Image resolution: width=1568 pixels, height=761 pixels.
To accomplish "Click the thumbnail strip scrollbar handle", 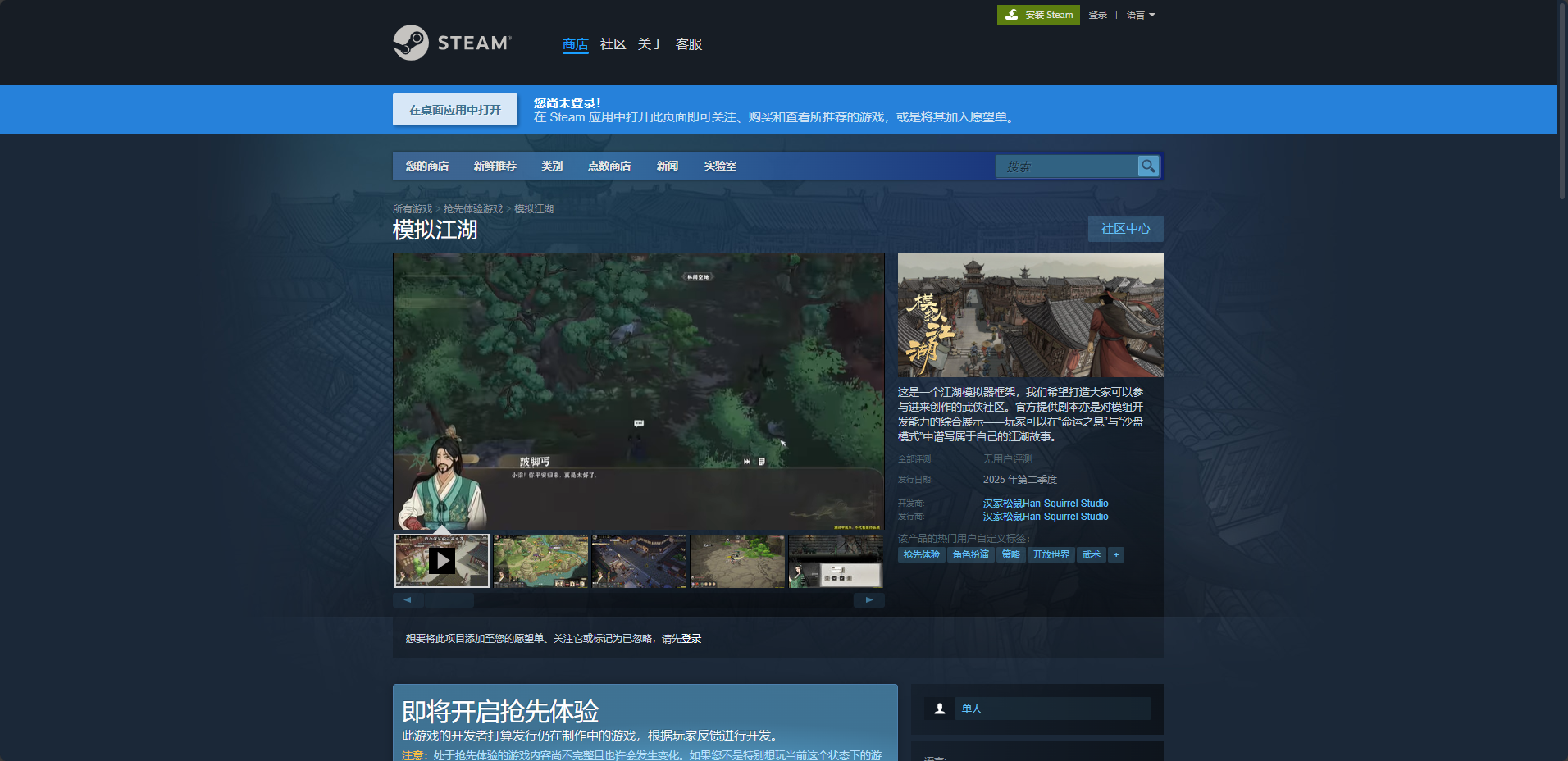I will 449,599.
